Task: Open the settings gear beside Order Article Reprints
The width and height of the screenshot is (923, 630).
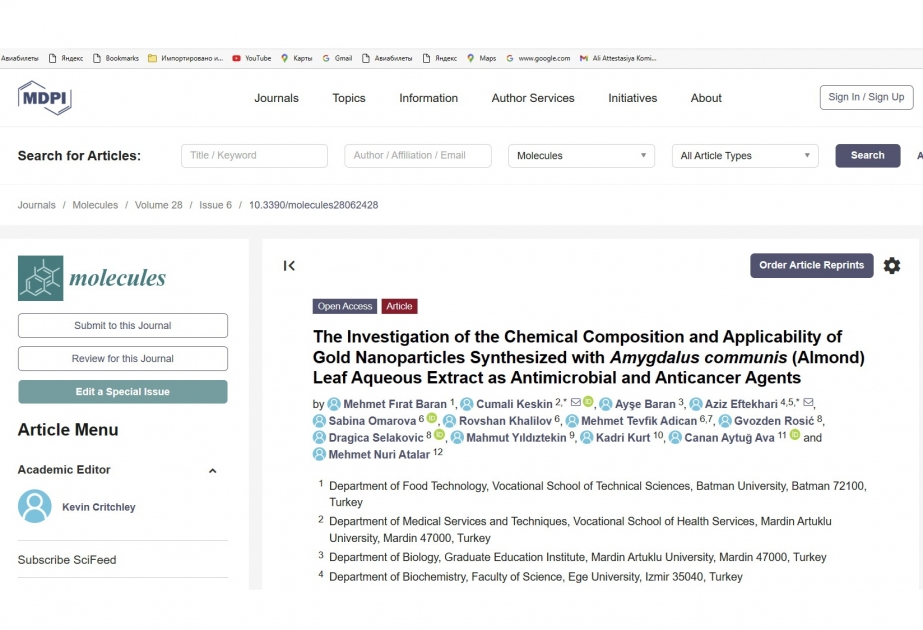Action: coord(892,266)
